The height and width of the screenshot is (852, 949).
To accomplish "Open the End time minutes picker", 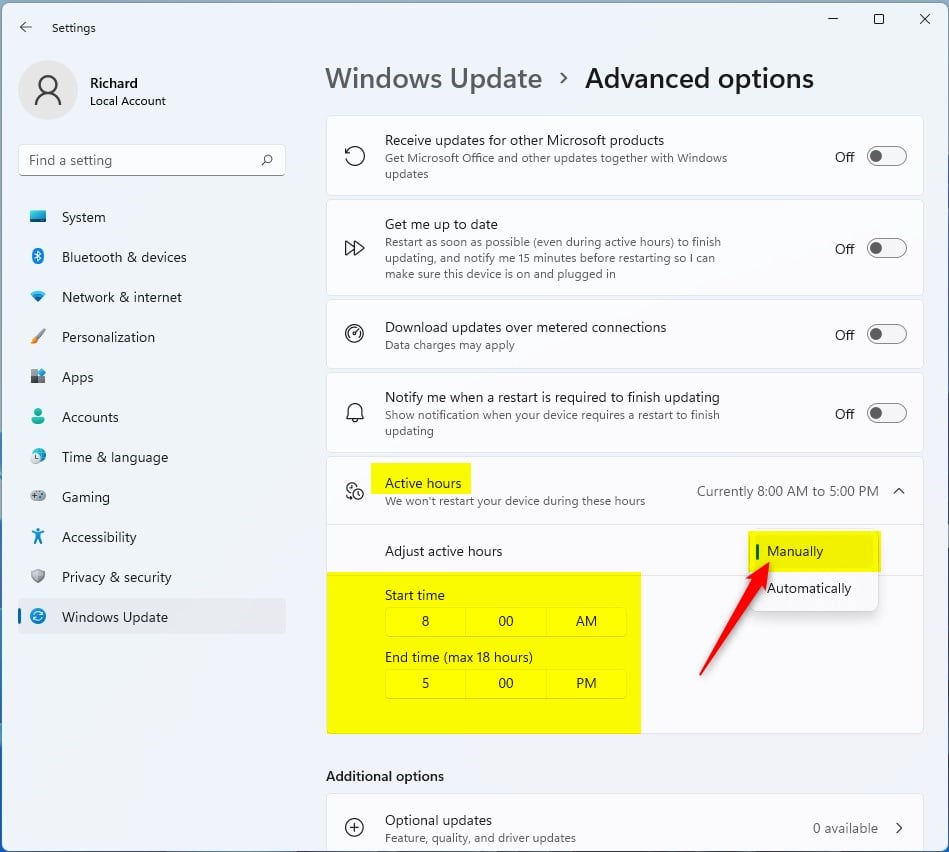I will [506, 683].
